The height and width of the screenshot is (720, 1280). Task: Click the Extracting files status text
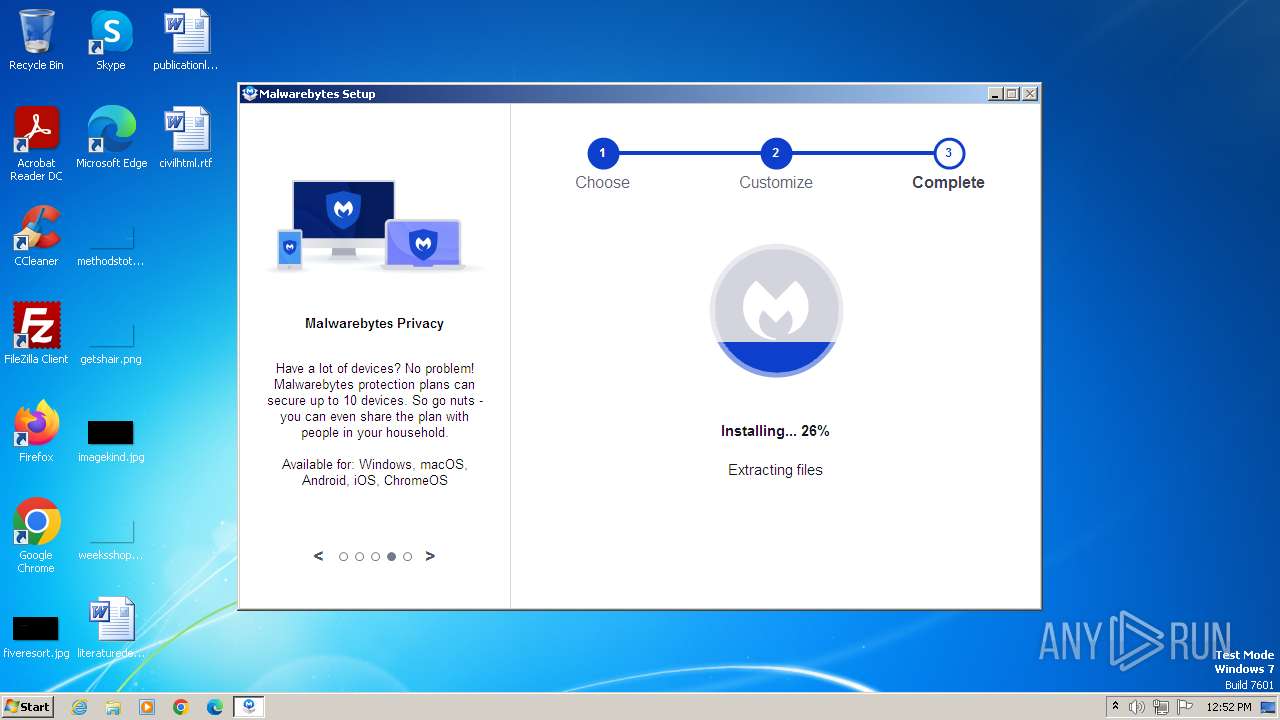point(775,470)
